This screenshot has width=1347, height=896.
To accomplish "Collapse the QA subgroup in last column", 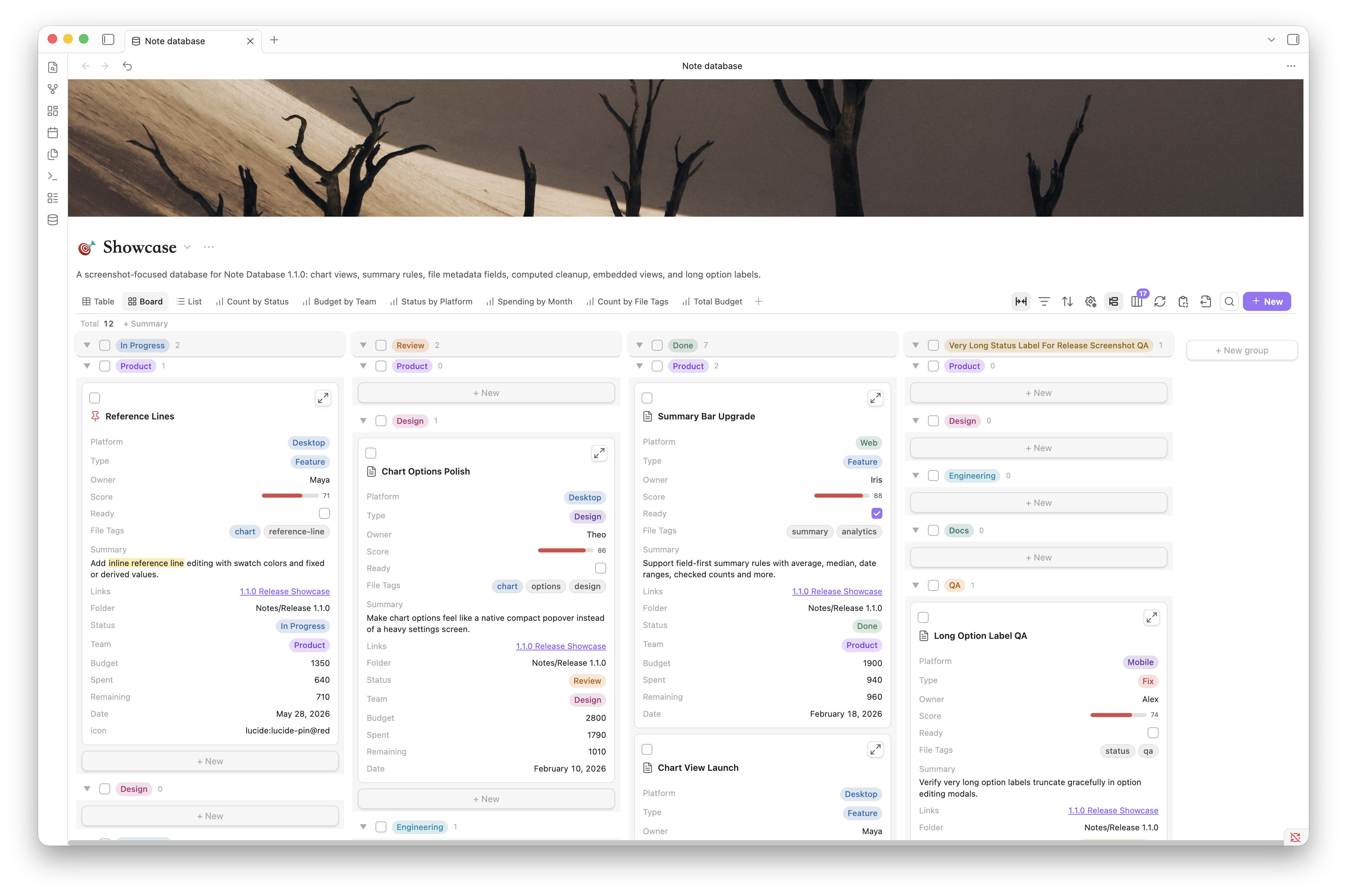I will [x=915, y=585].
